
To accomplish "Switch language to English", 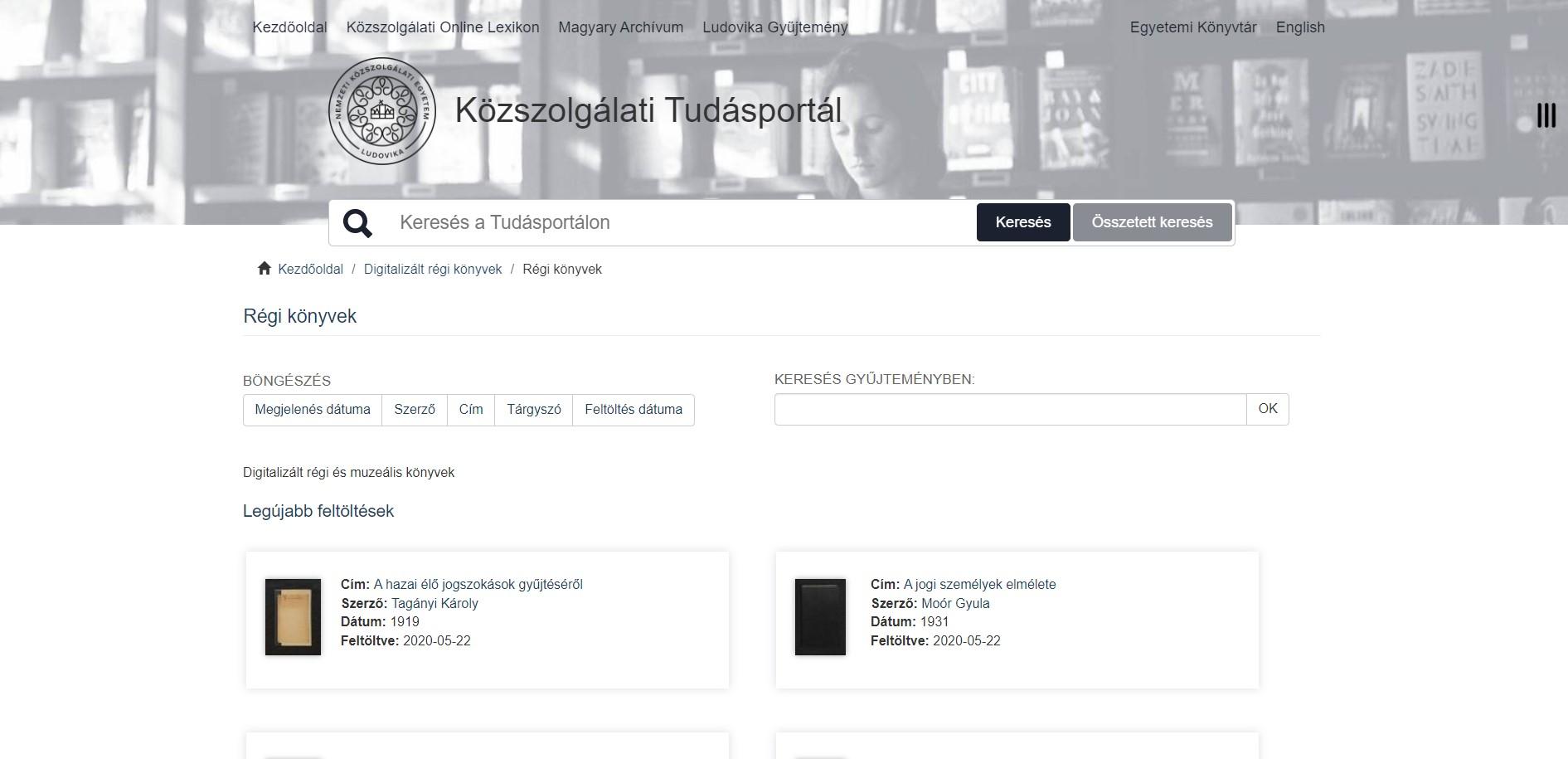I will coord(1300,27).
